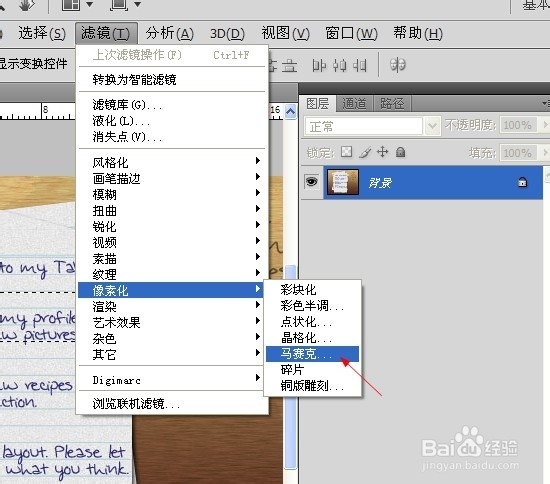Image resolution: width=550 pixels, height=484 pixels.
Task: Choose 铜版雕刻... from the submenu
Action: pos(312,386)
